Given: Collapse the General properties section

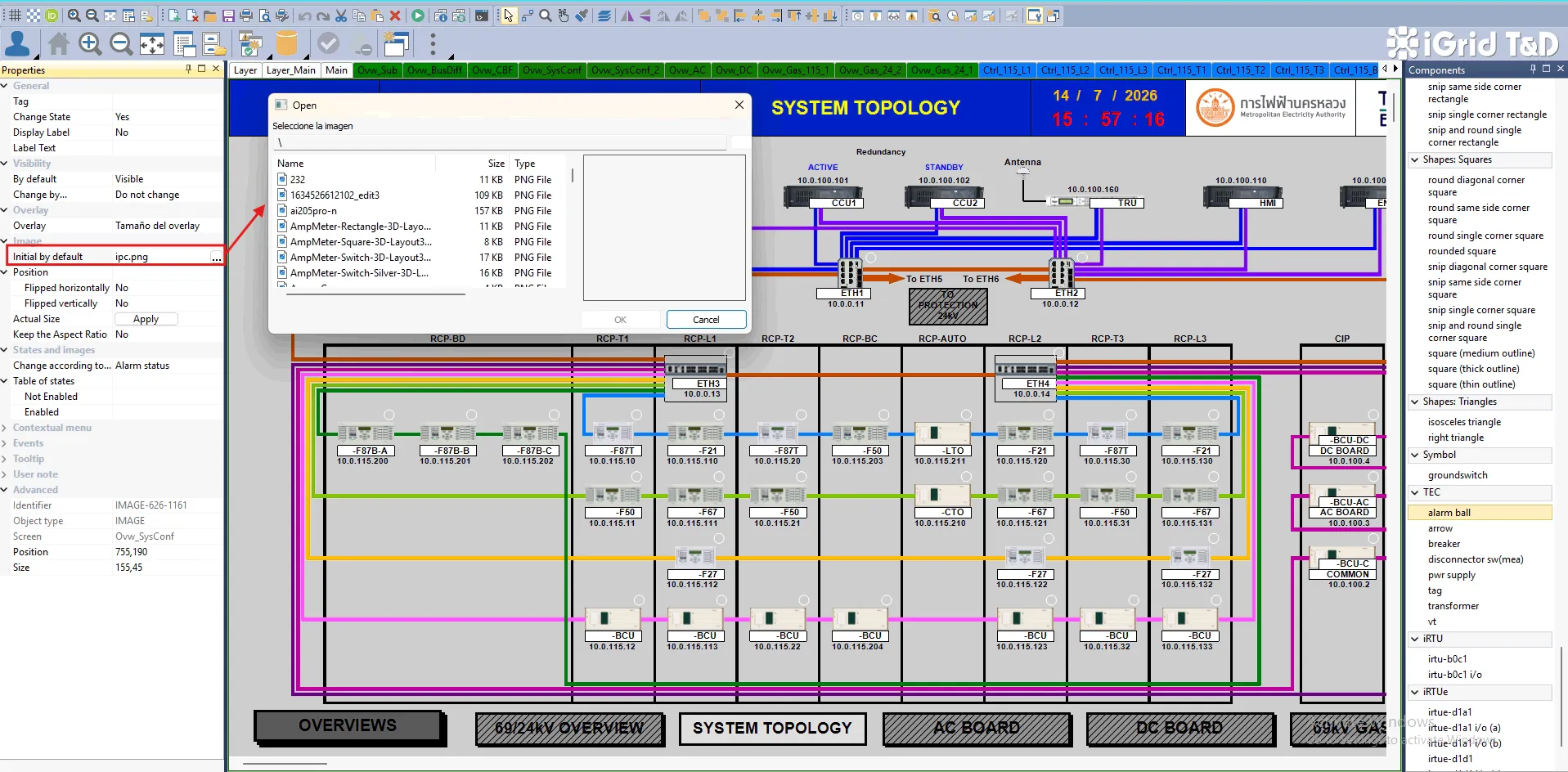Looking at the screenshot, I should 5,86.
